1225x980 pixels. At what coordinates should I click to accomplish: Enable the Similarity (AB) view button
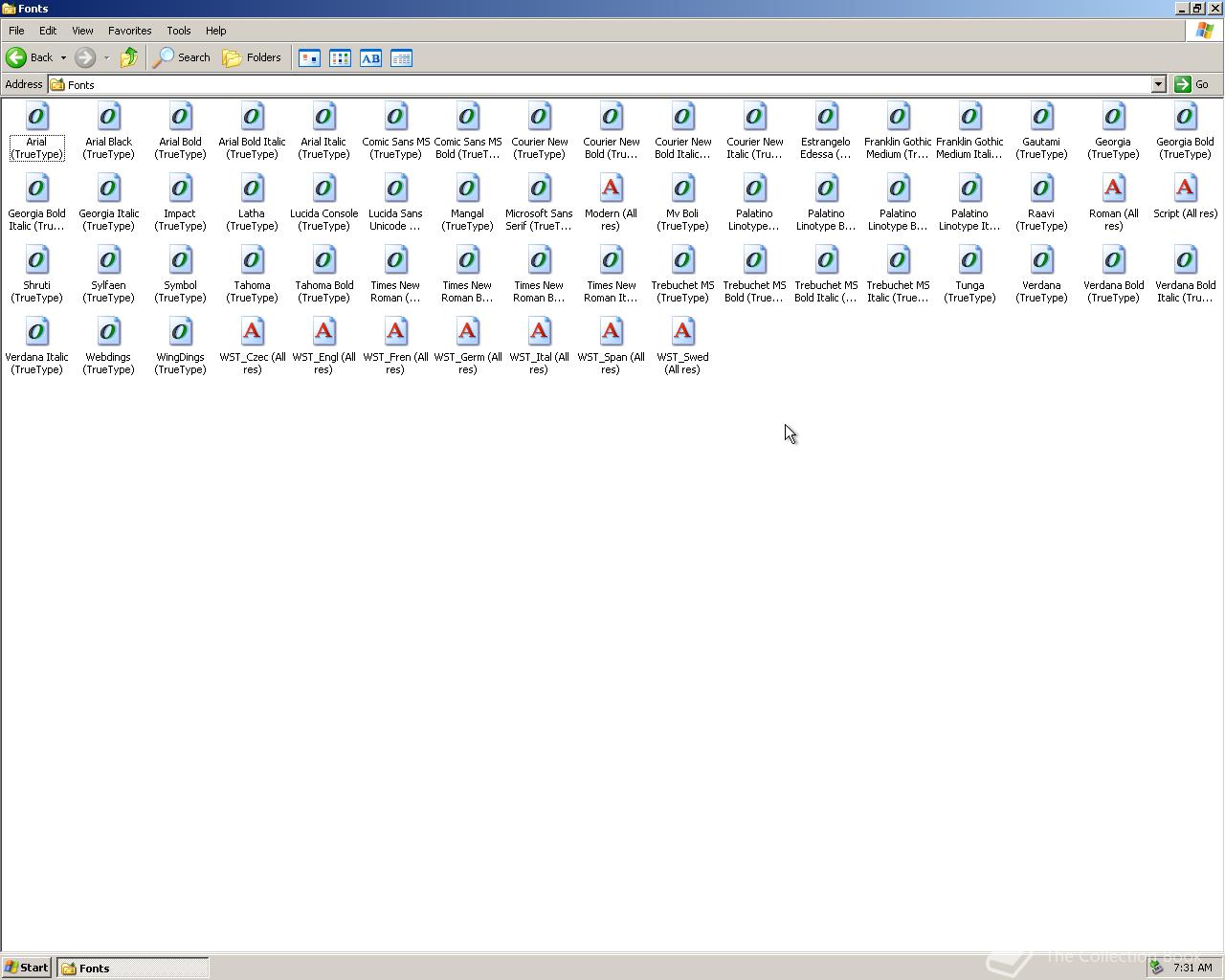pyautogui.click(x=370, y=58)
